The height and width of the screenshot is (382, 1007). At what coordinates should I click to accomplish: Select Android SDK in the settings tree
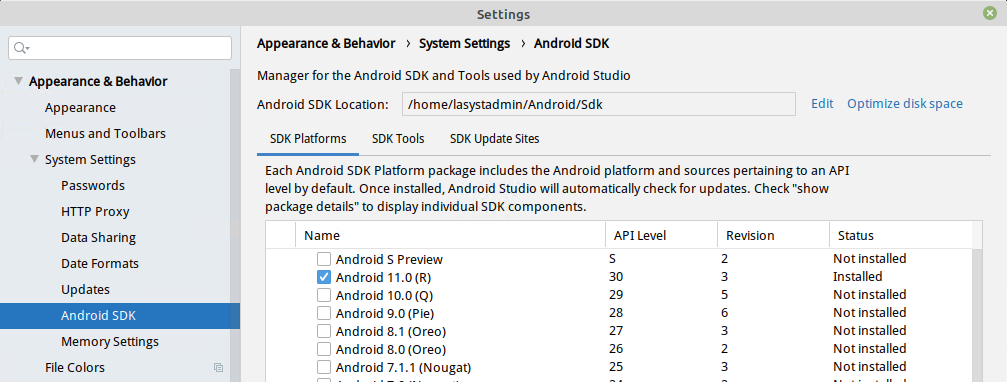point(119,316)
